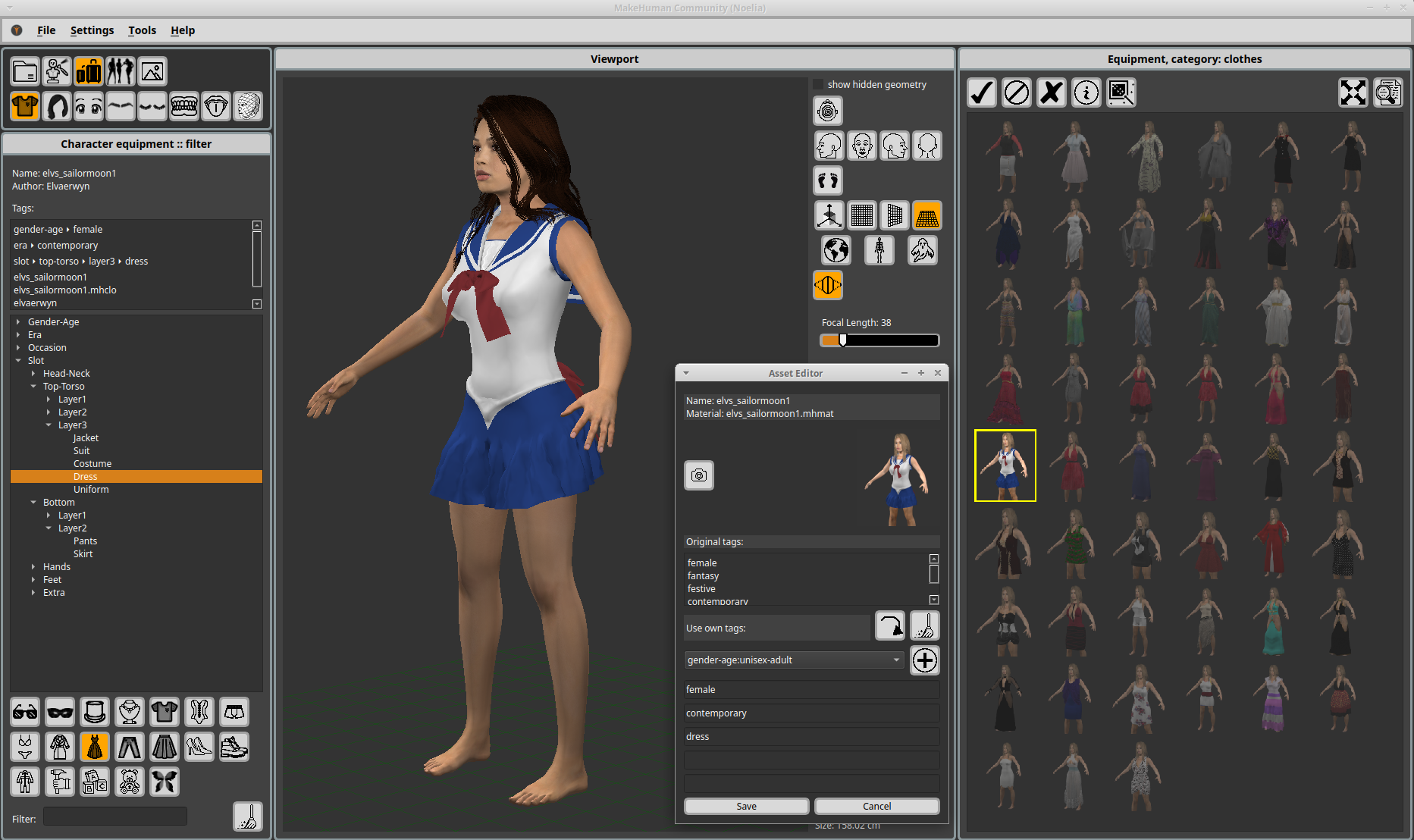
Task: Click the plus icon to add tag
Action: pos(924,660)
